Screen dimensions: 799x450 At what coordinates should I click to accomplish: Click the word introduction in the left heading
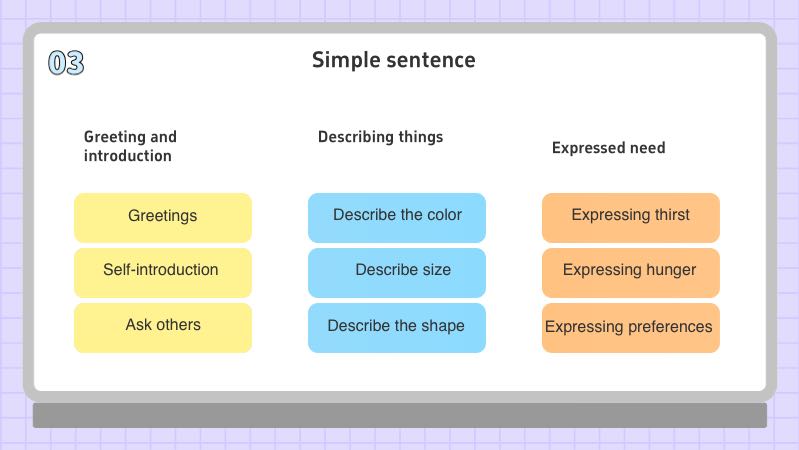(127, 156)
